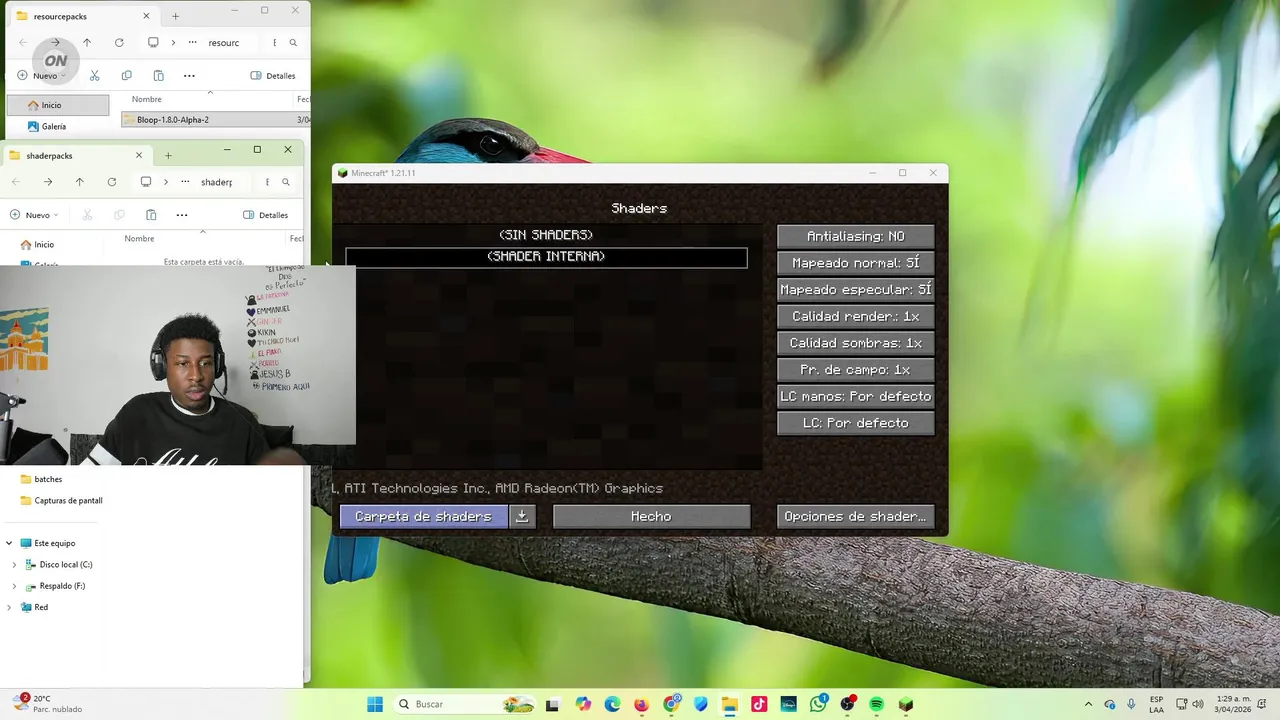The width and height of the screenshot is (1280, 720).
Task: Cycle the Calidad sombras: 1x setting
Action: pyautogui.click(x=856, y=343)
